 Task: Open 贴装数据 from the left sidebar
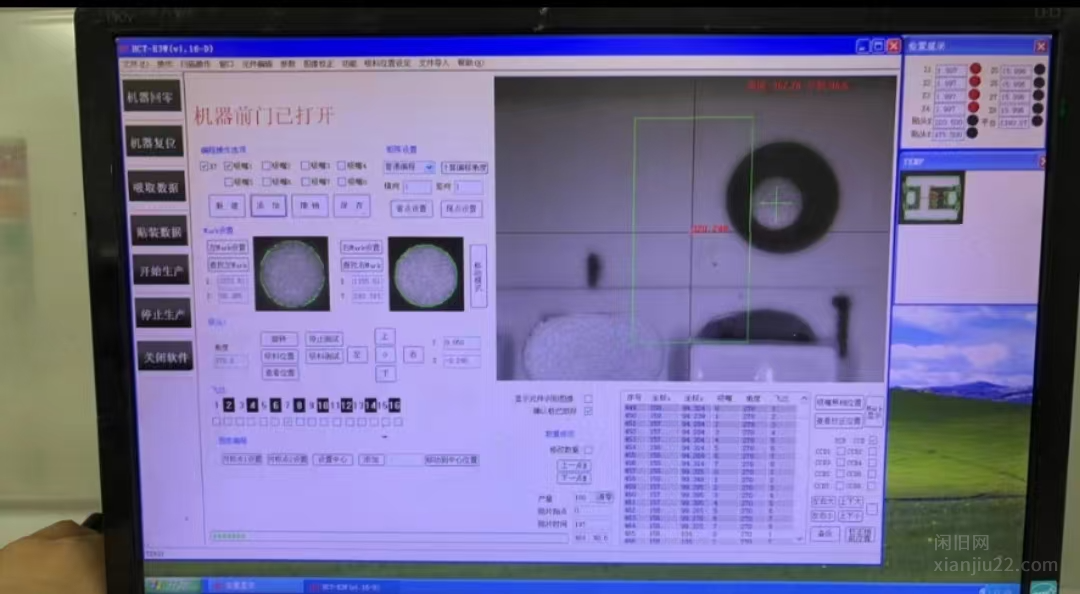(157, 231)
